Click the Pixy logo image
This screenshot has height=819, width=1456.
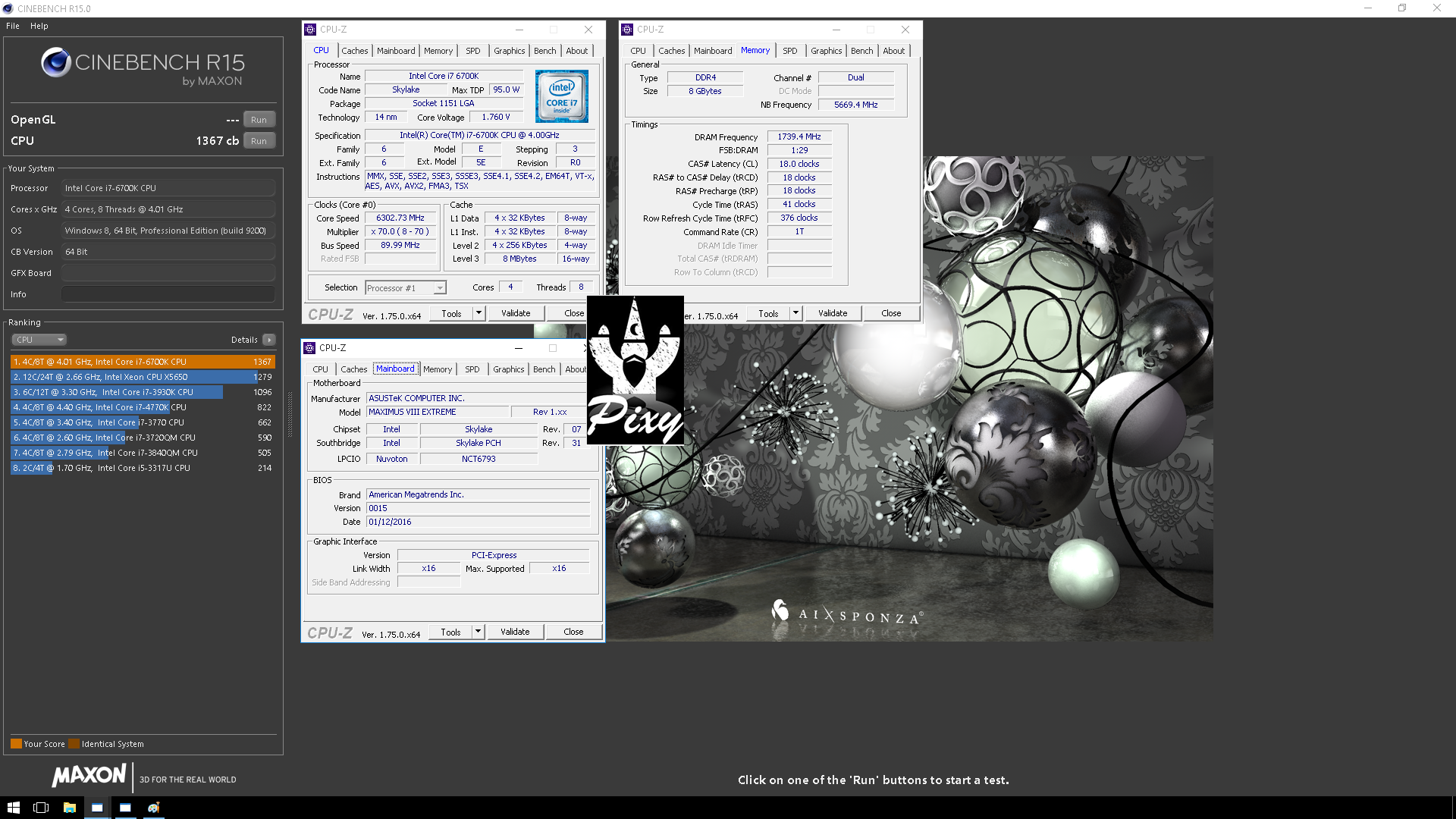[635, 370]
